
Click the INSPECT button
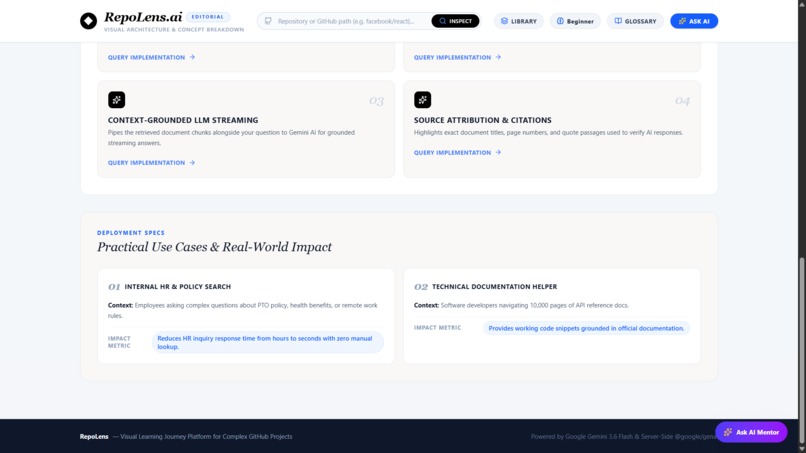tap(455, 21)
